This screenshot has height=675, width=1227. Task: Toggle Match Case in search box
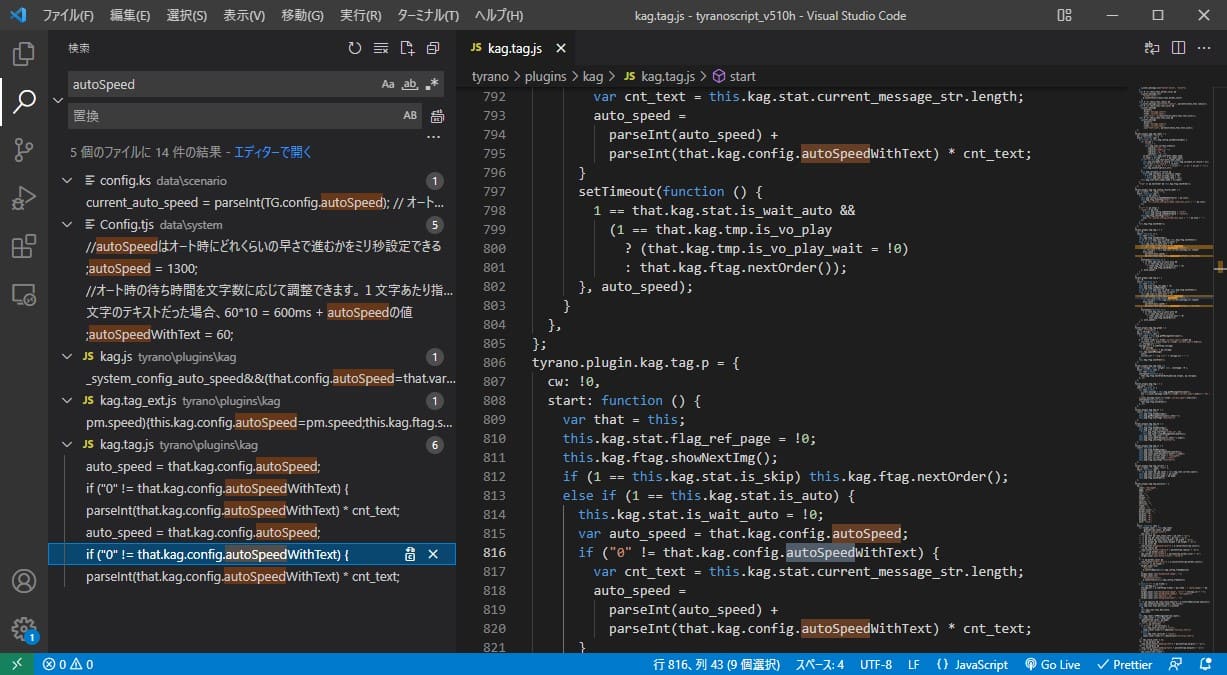pos(388,85)
